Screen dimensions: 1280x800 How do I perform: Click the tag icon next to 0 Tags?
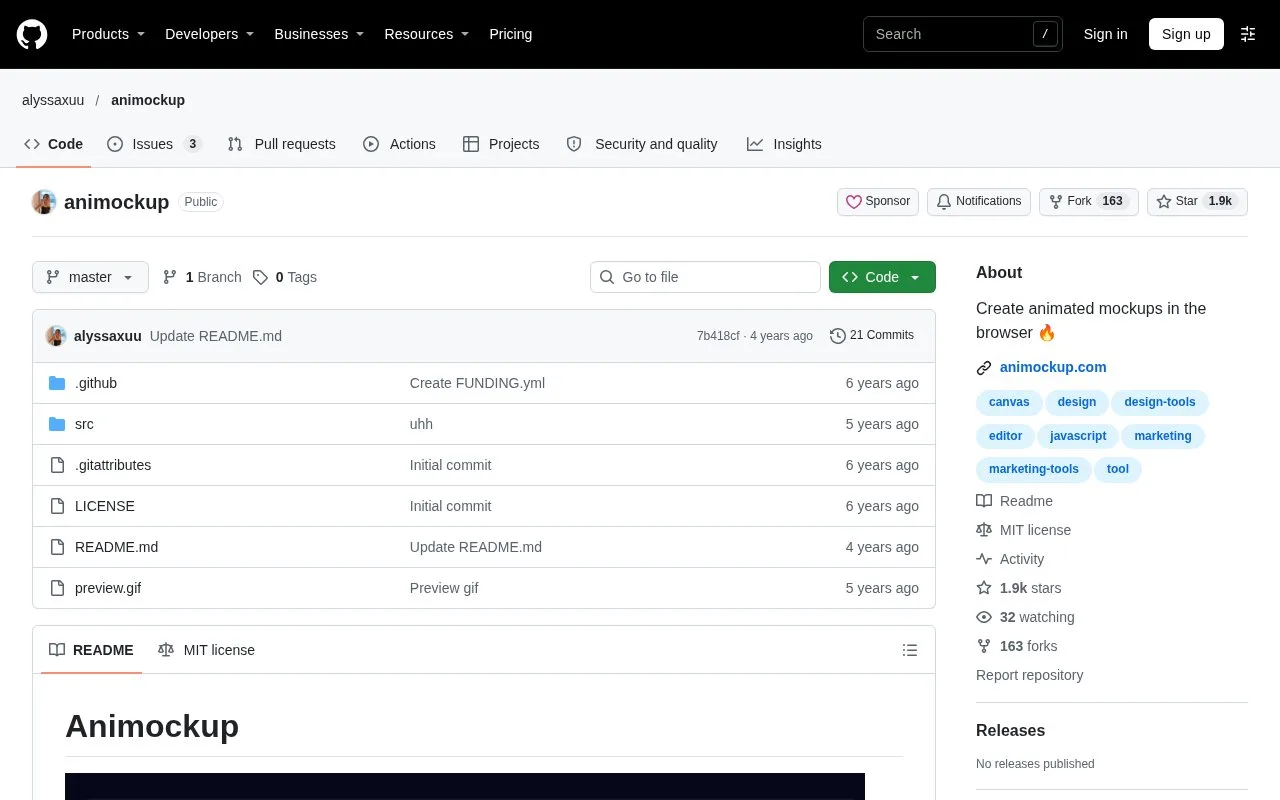pyautogui.click(x=260, y=277)
